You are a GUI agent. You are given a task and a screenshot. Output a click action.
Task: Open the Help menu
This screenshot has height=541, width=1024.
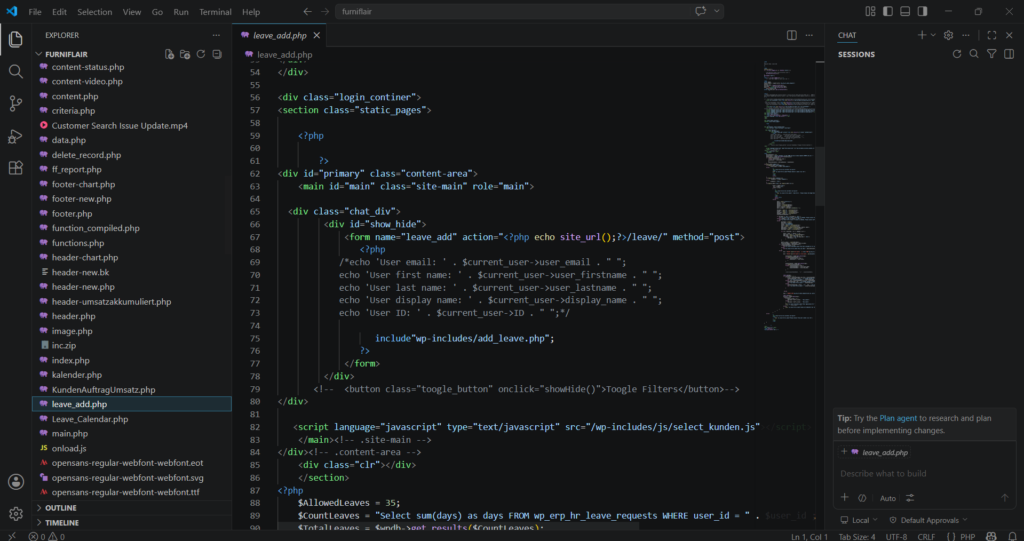[251, 12]
